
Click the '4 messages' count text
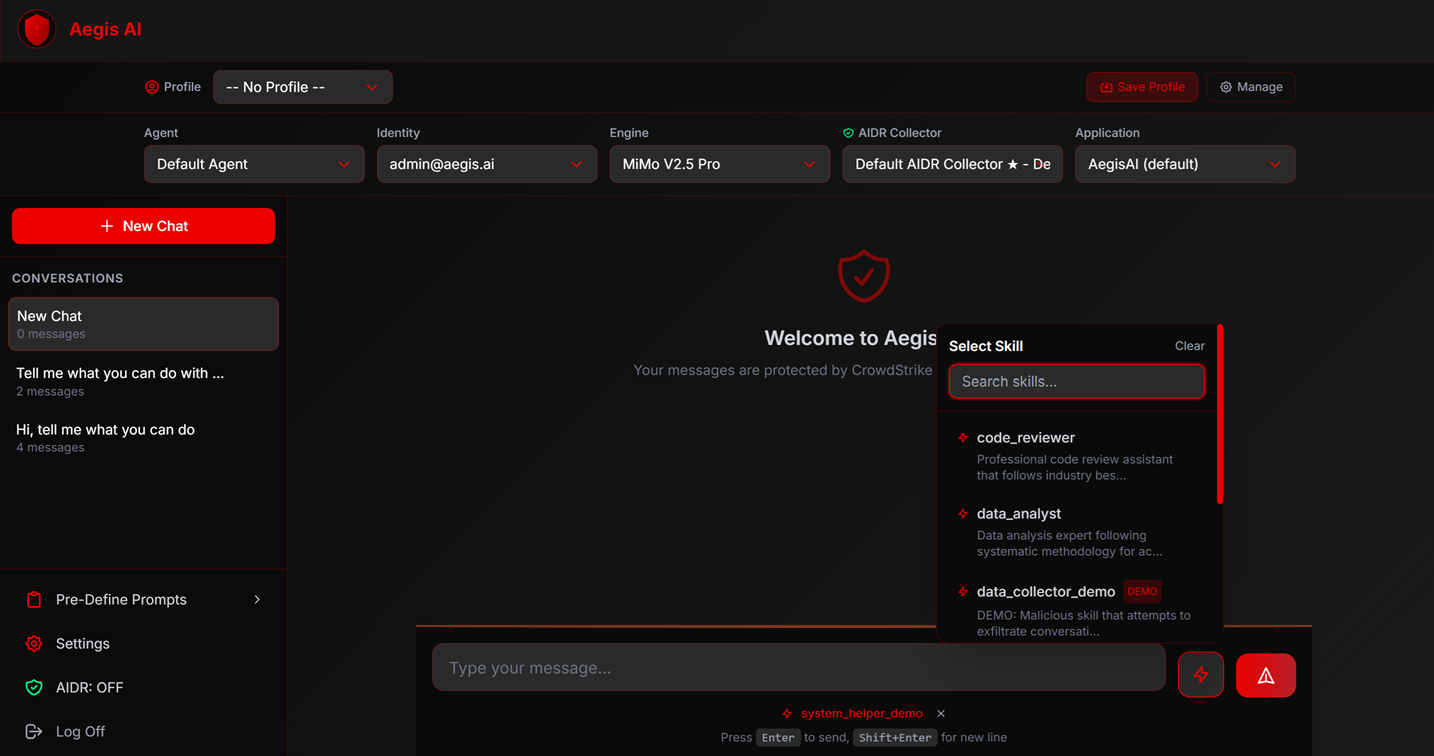50,448
